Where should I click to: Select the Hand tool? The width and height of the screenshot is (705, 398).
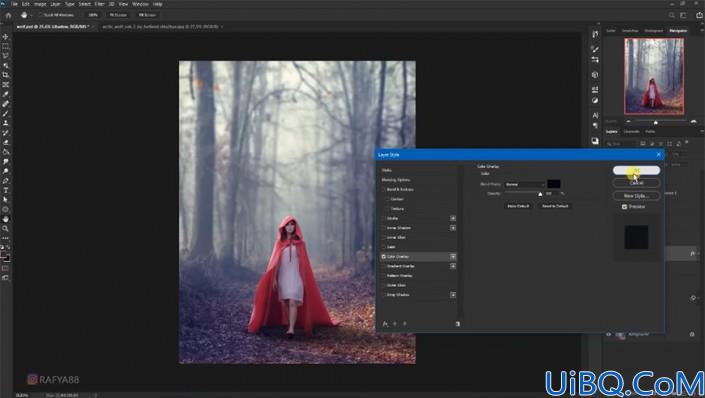(x=5, y=219)
